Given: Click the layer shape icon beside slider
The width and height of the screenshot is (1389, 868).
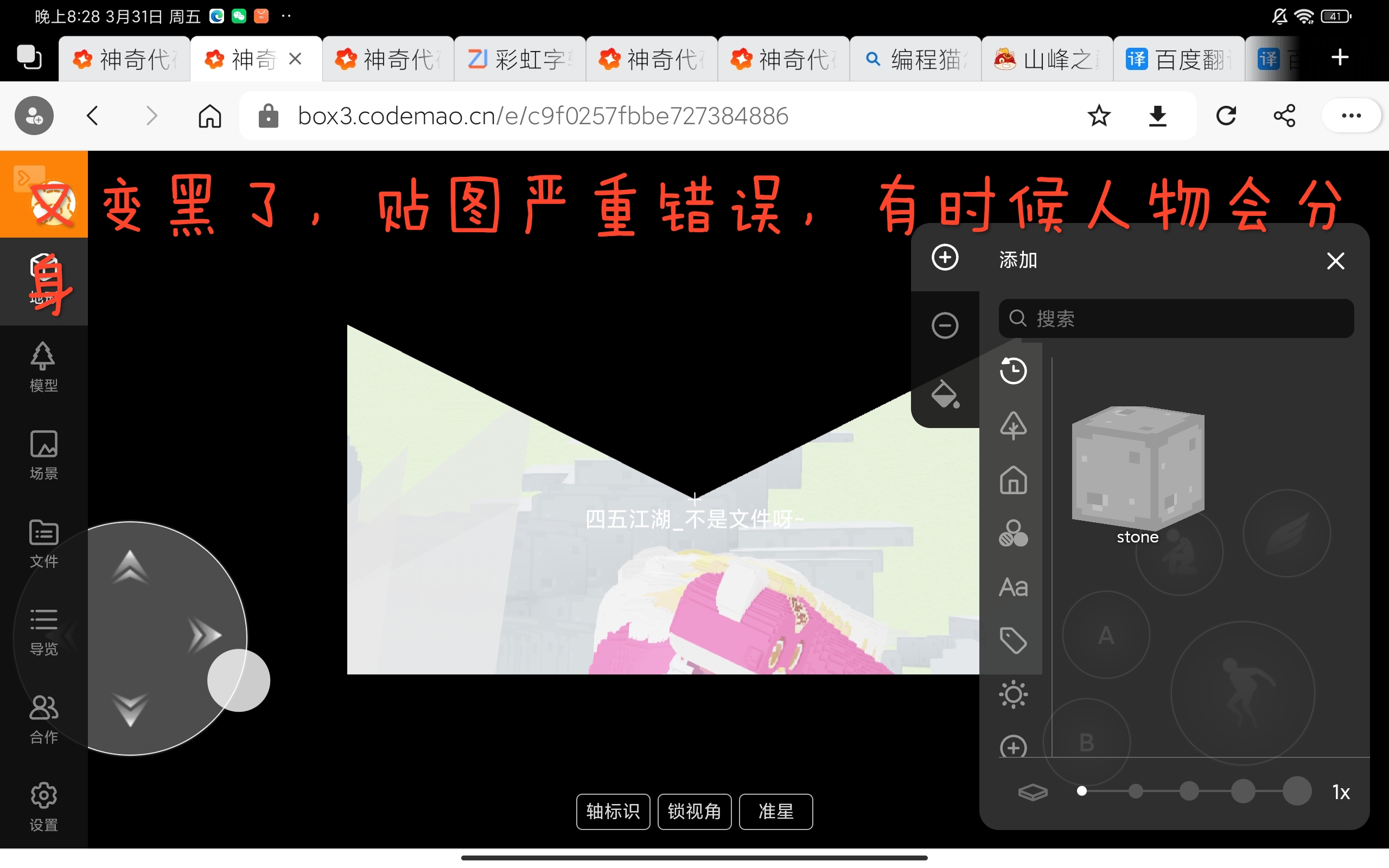Looking at the screenshot, I should pyautogui.click(x=1033, y=792).
